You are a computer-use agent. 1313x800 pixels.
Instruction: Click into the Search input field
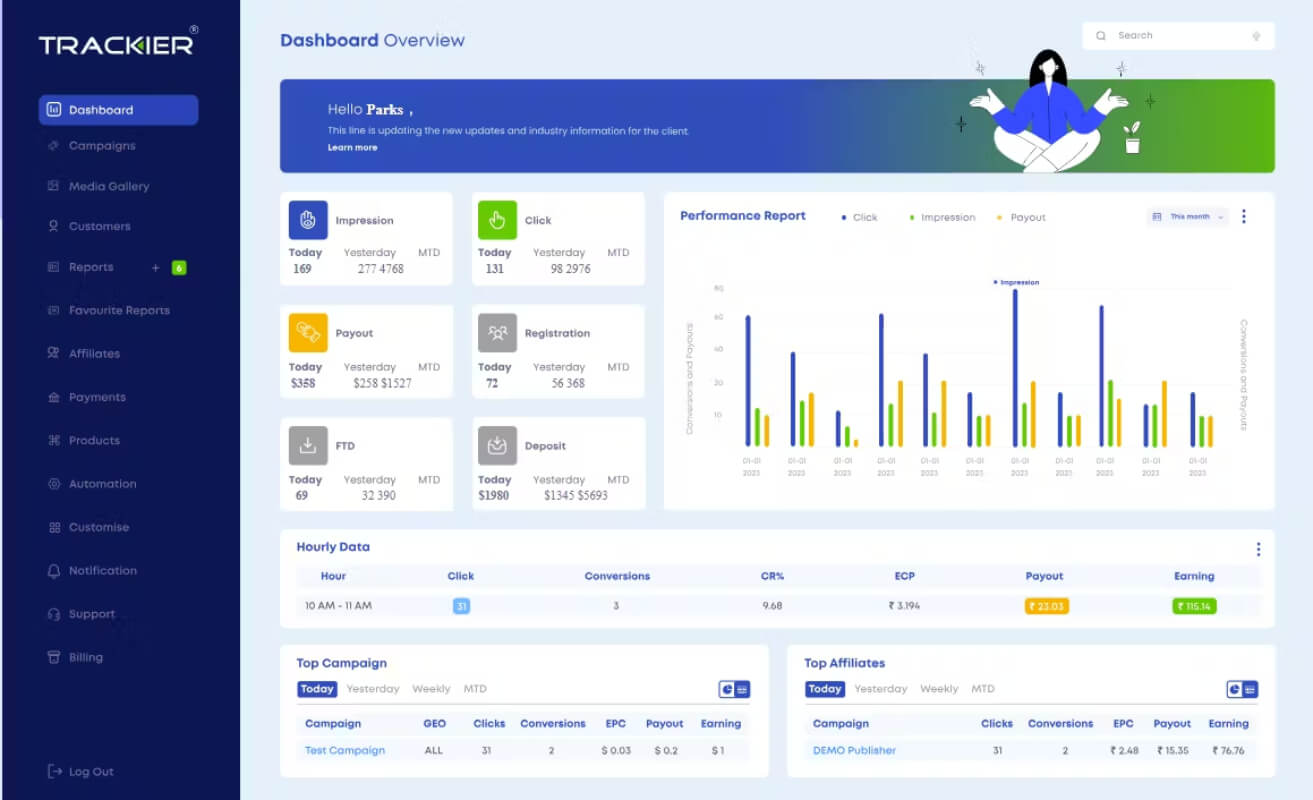[x=1178, y=36]
